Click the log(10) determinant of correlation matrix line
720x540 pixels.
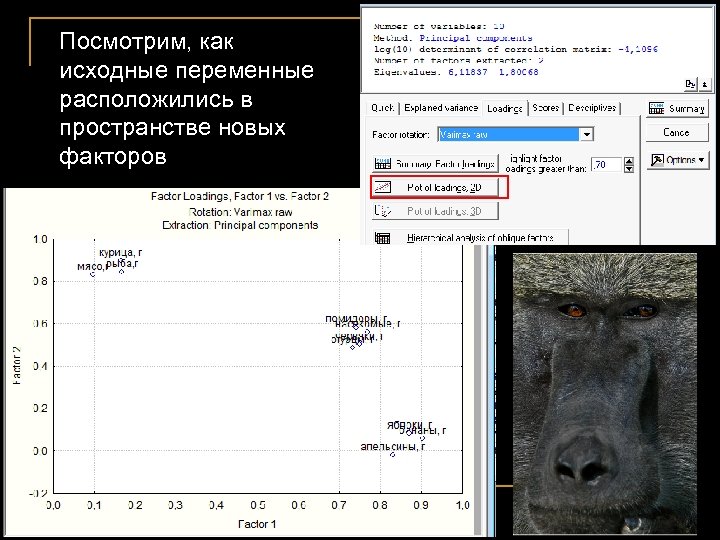click(x=515, y=49)
